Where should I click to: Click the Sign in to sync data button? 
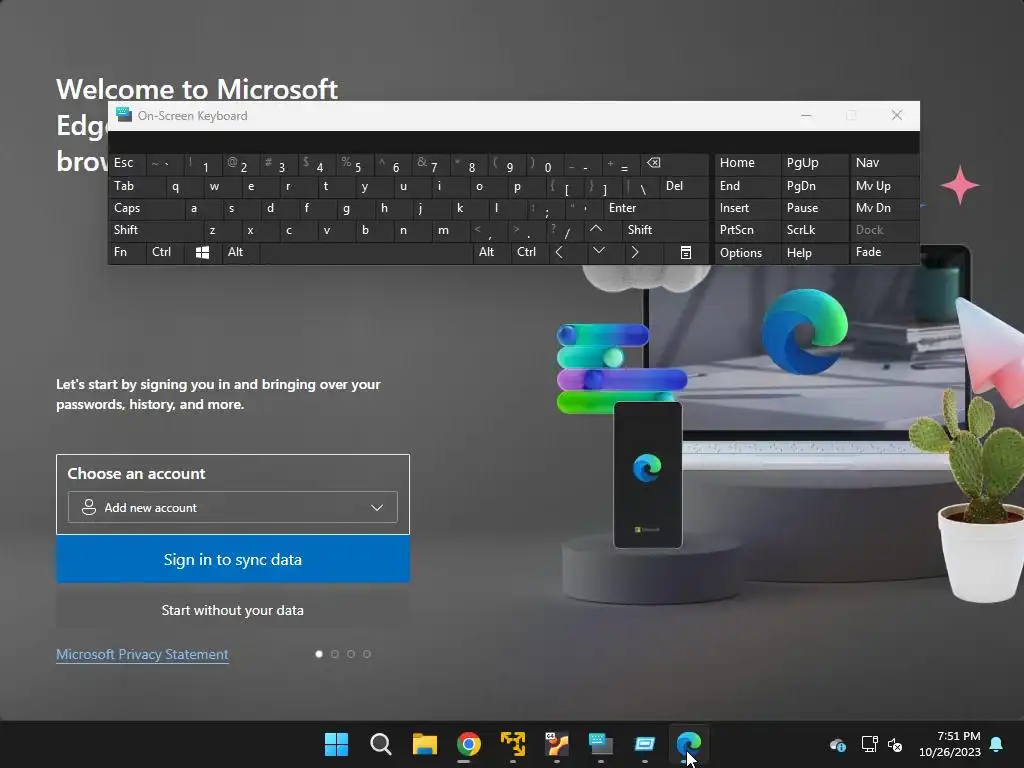pos(232,560)
